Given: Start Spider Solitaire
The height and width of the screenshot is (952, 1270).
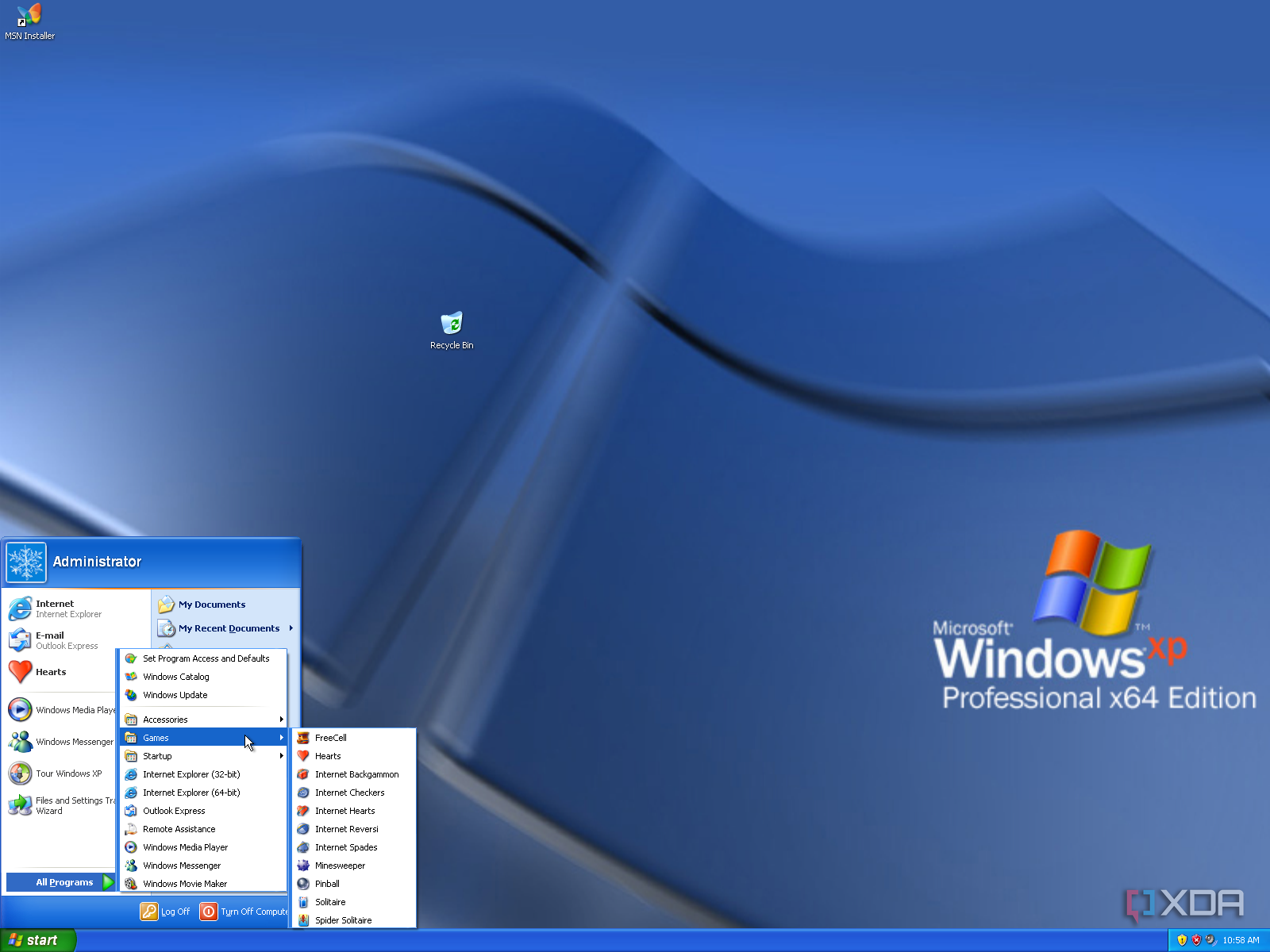Looking at the screenshot, I should [343, 920].
